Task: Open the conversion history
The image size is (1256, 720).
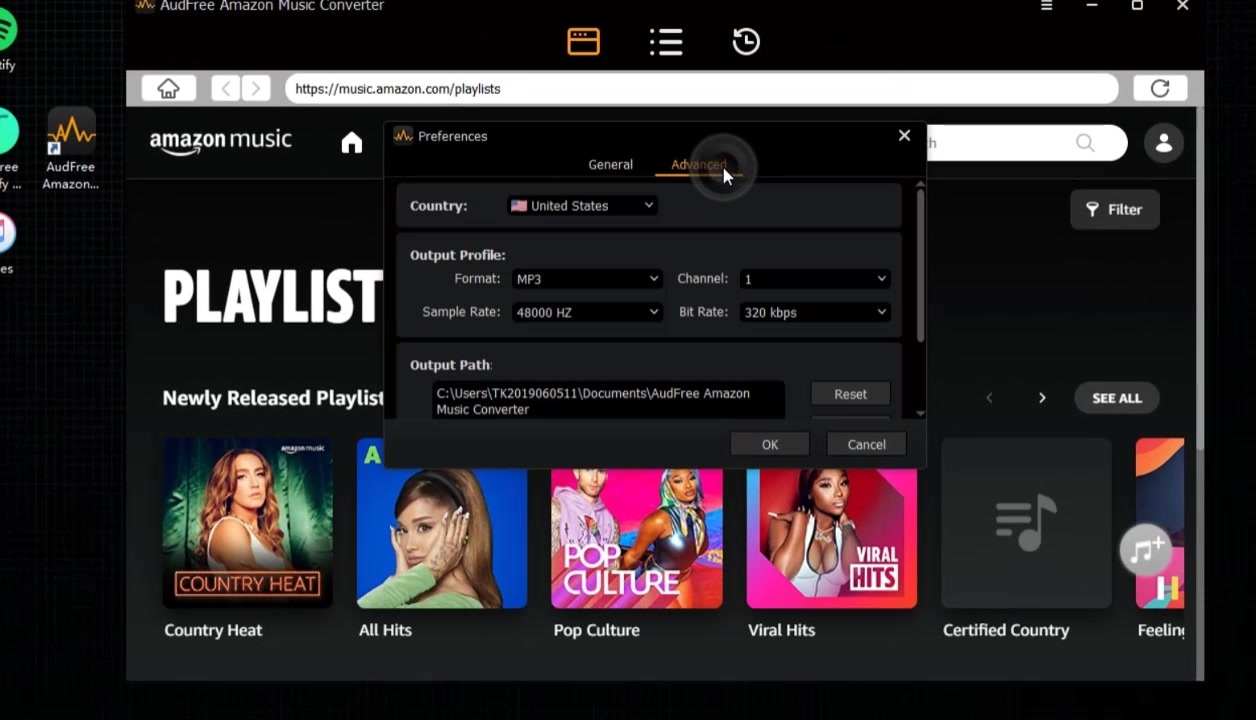Action: pyautogui.click(x=745, y=42)
